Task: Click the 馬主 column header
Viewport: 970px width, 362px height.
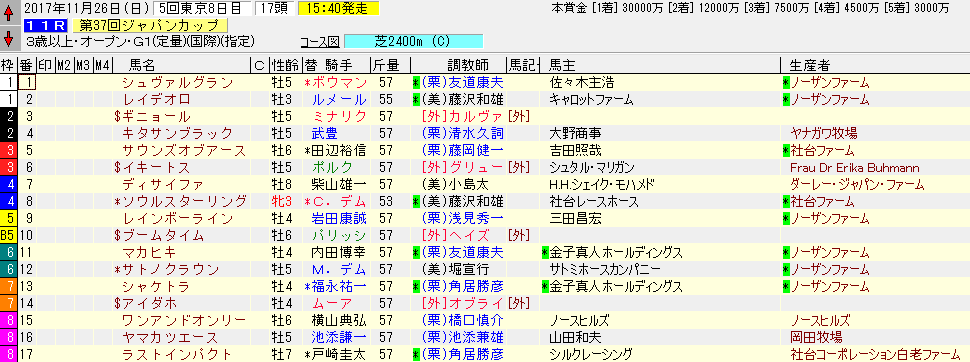Action: click(x=561, y=65)
